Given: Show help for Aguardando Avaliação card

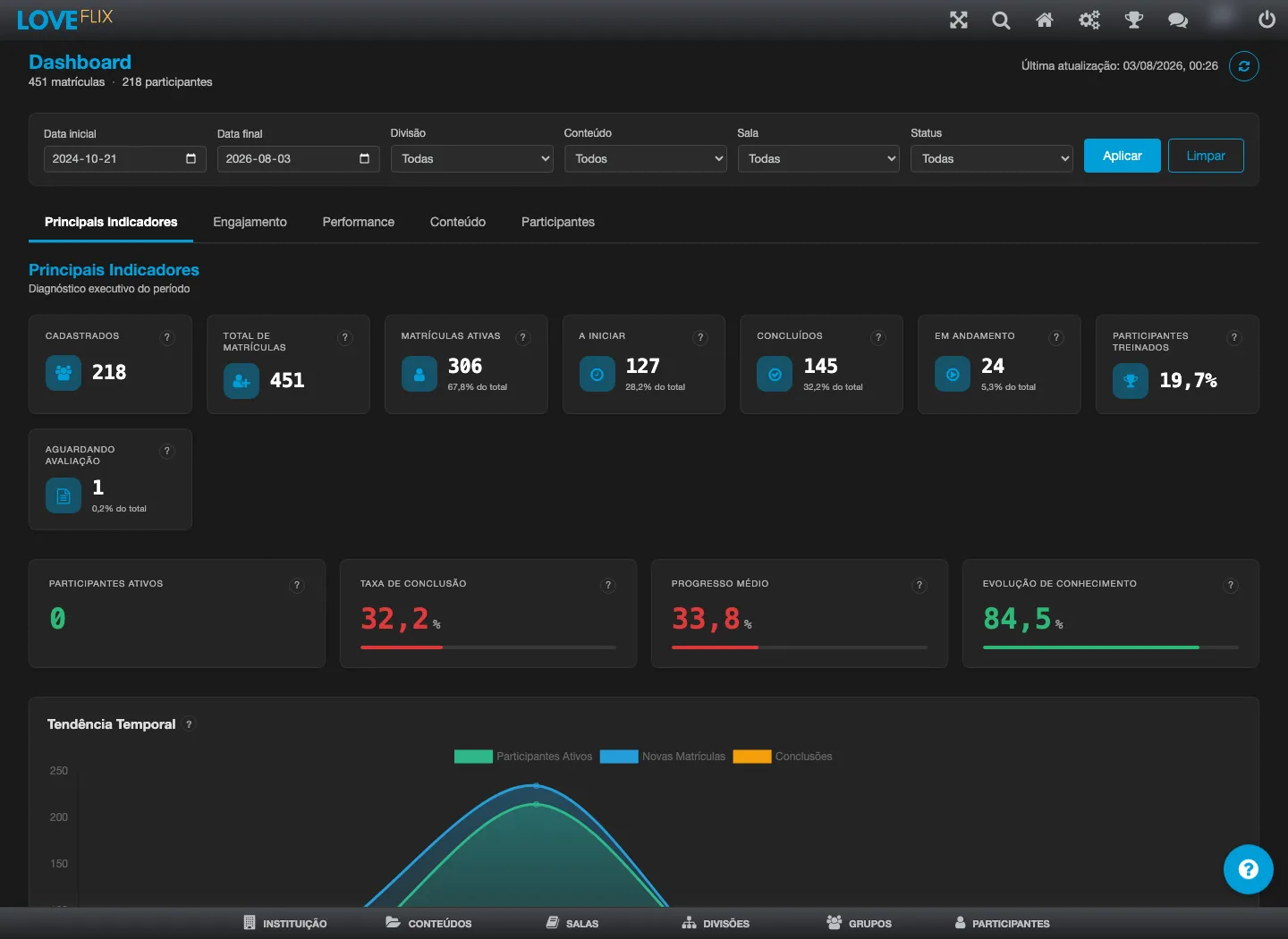Looking at the screenshot, I should point(166,452).
